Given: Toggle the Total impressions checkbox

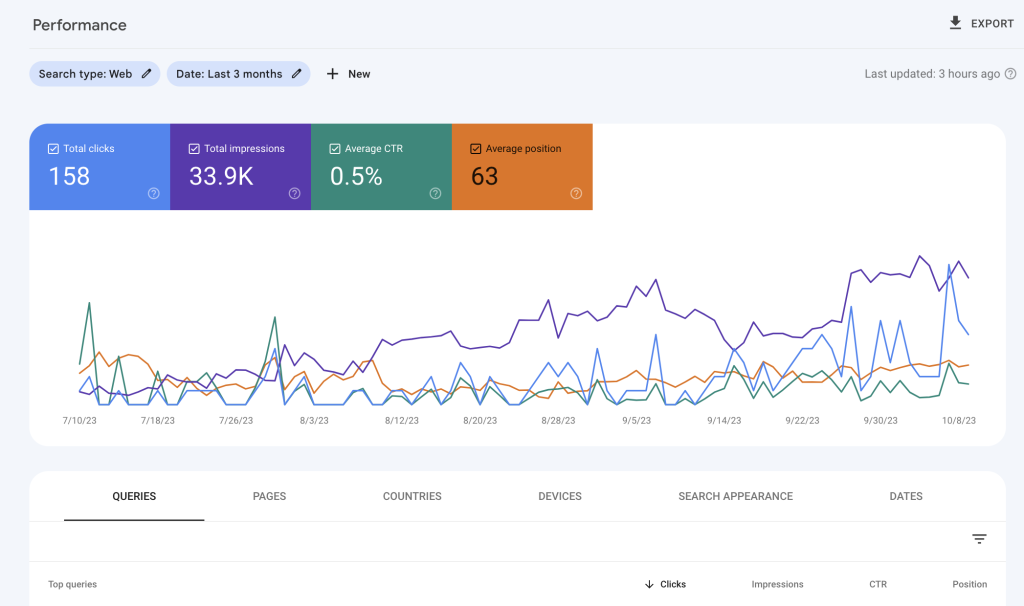Looking at the screenshot, I should pos(194,149).
